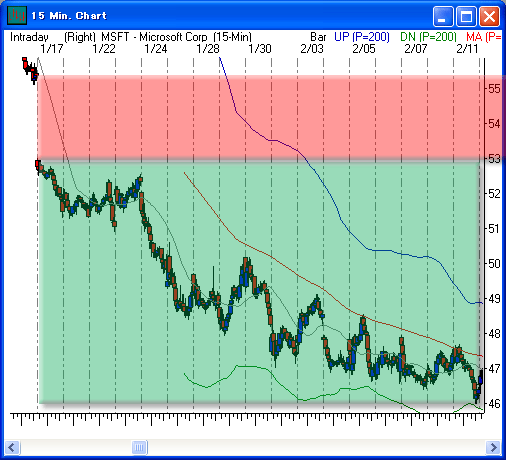The height and width of the screenshot is (460, 506).
Task: Select the MSFT - Microsoft Corp title text
Action: [x=154, y=37]
